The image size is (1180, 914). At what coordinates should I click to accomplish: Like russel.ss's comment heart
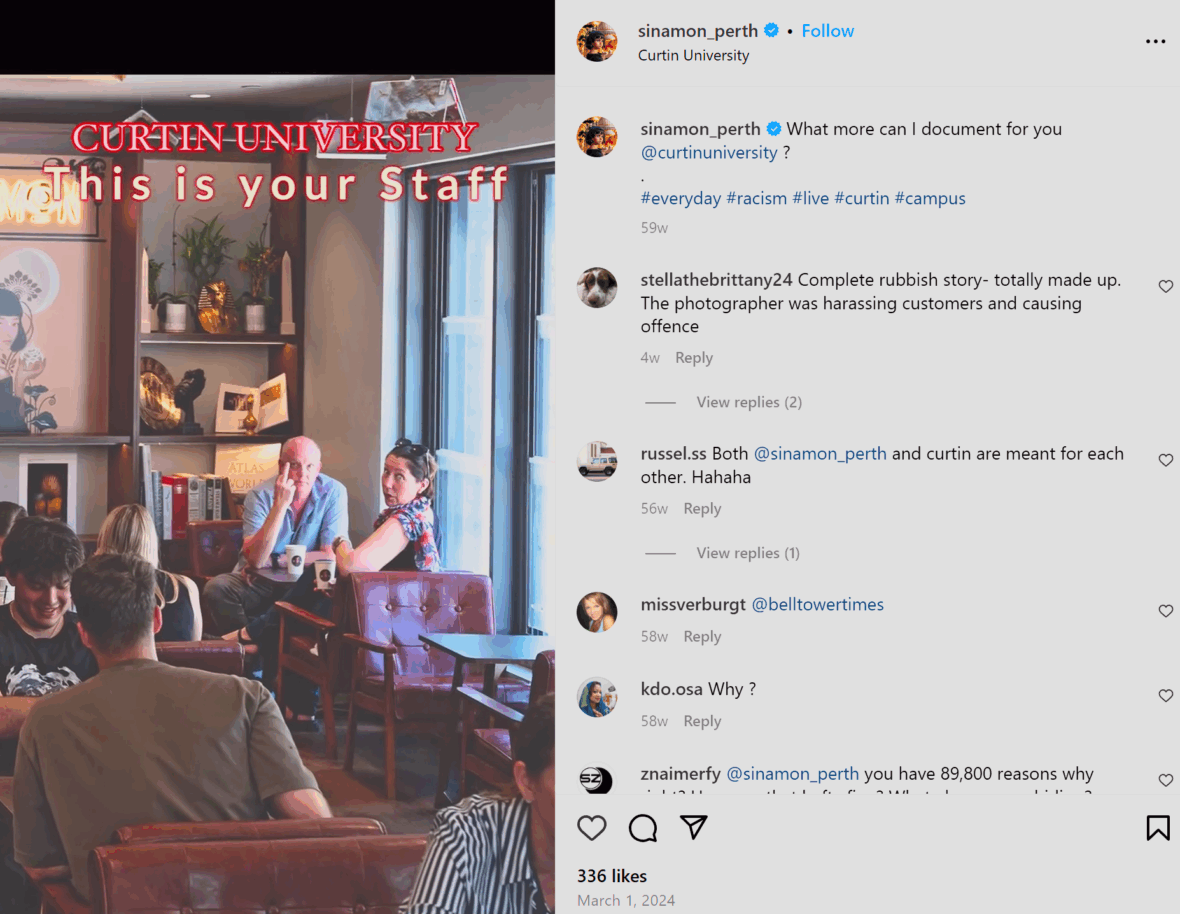[1165, 460]
